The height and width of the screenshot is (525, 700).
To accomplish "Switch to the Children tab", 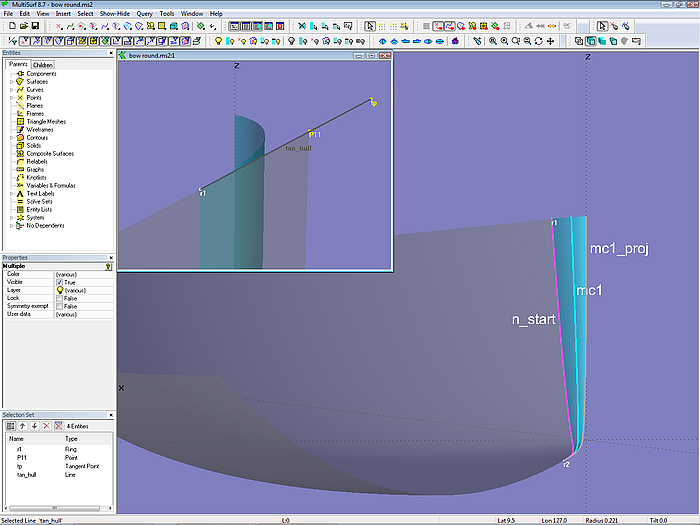I will [43, 65].
